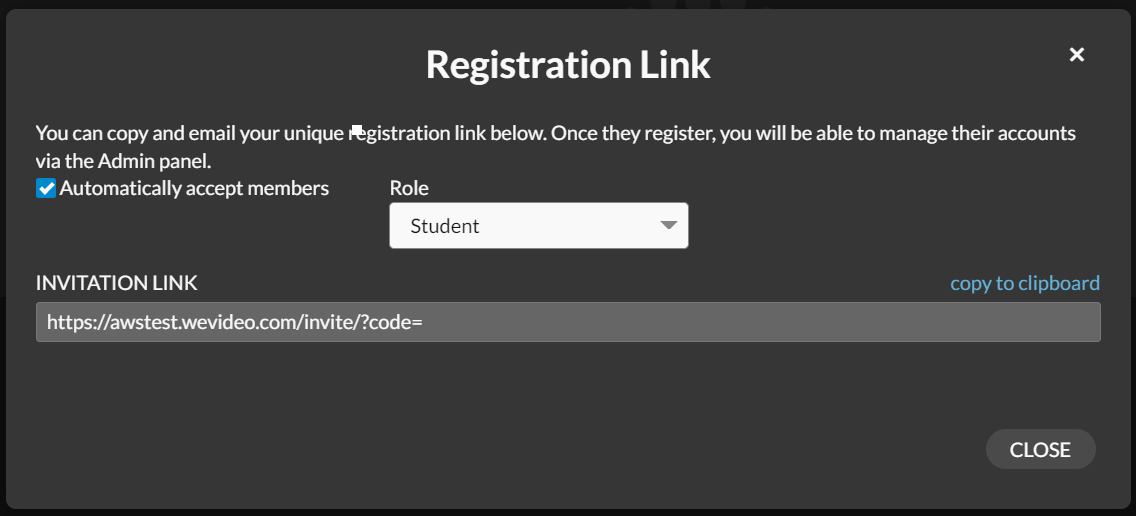This screenshot has height=516, width=1136.
Task: Click the gray down-arrow icon beside Student
Action: (669, 225)
